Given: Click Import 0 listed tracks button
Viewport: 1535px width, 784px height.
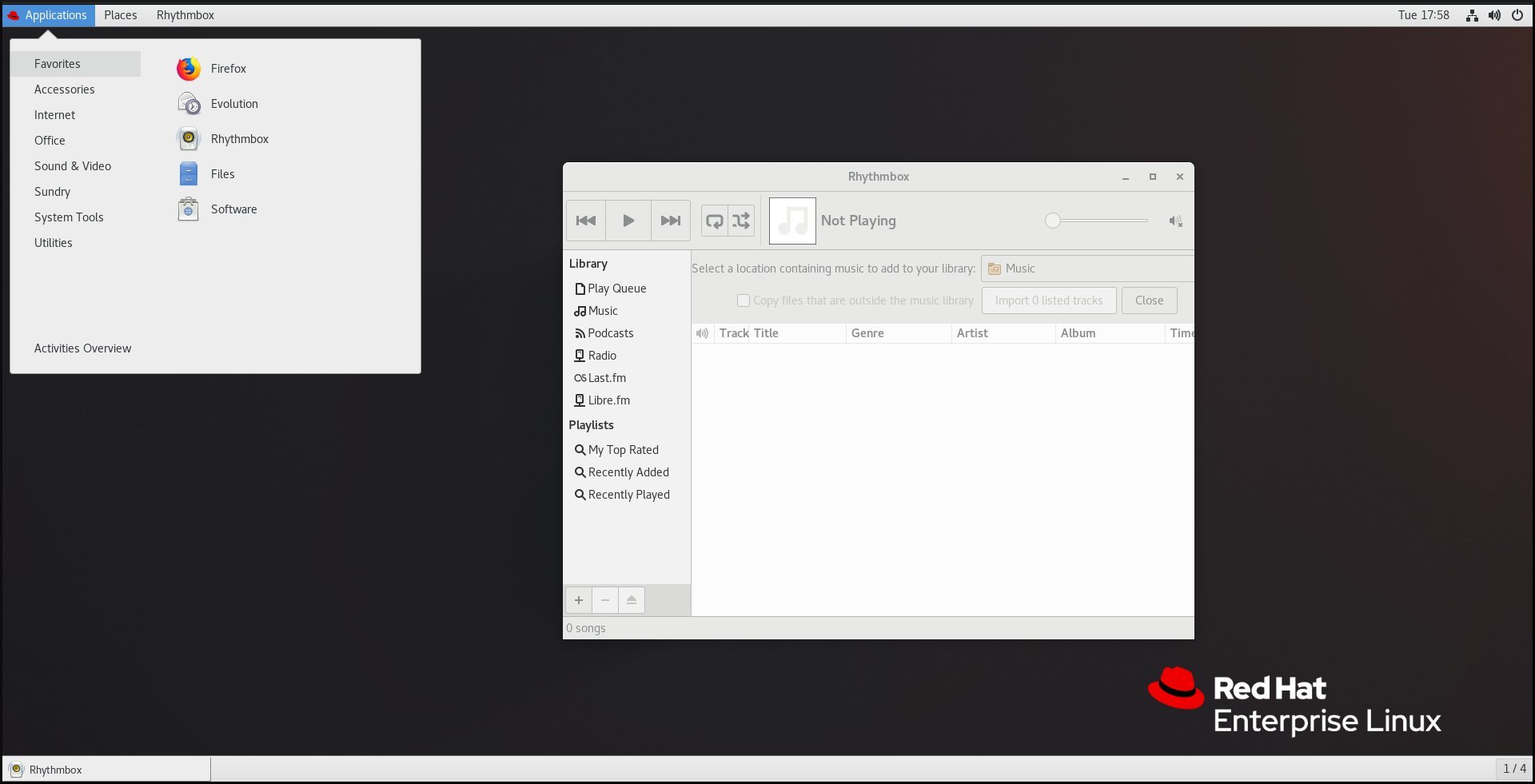Looking at the screenshot, I should 1049,300.
